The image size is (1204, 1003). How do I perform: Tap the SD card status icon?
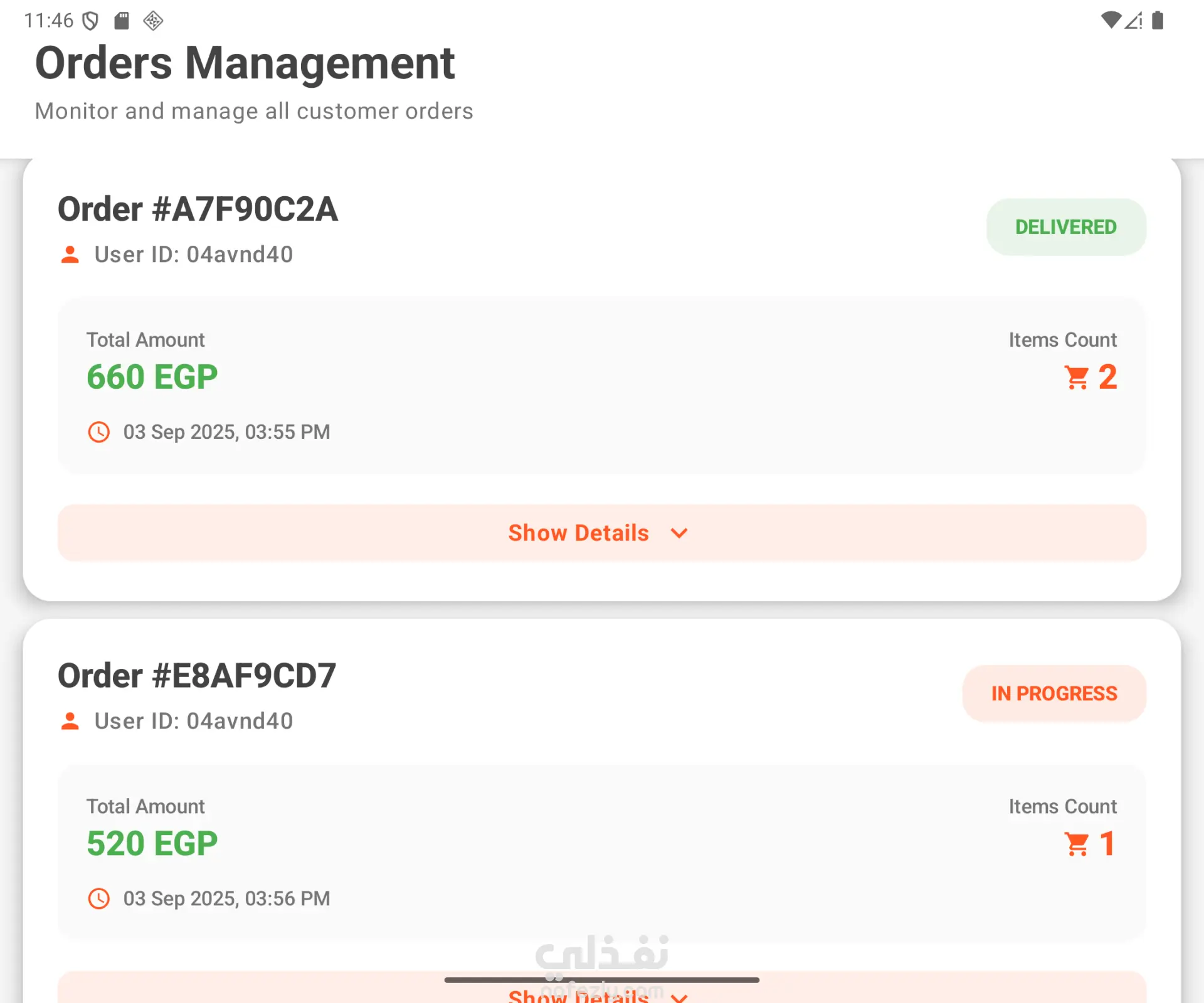[x=122, y=21]
